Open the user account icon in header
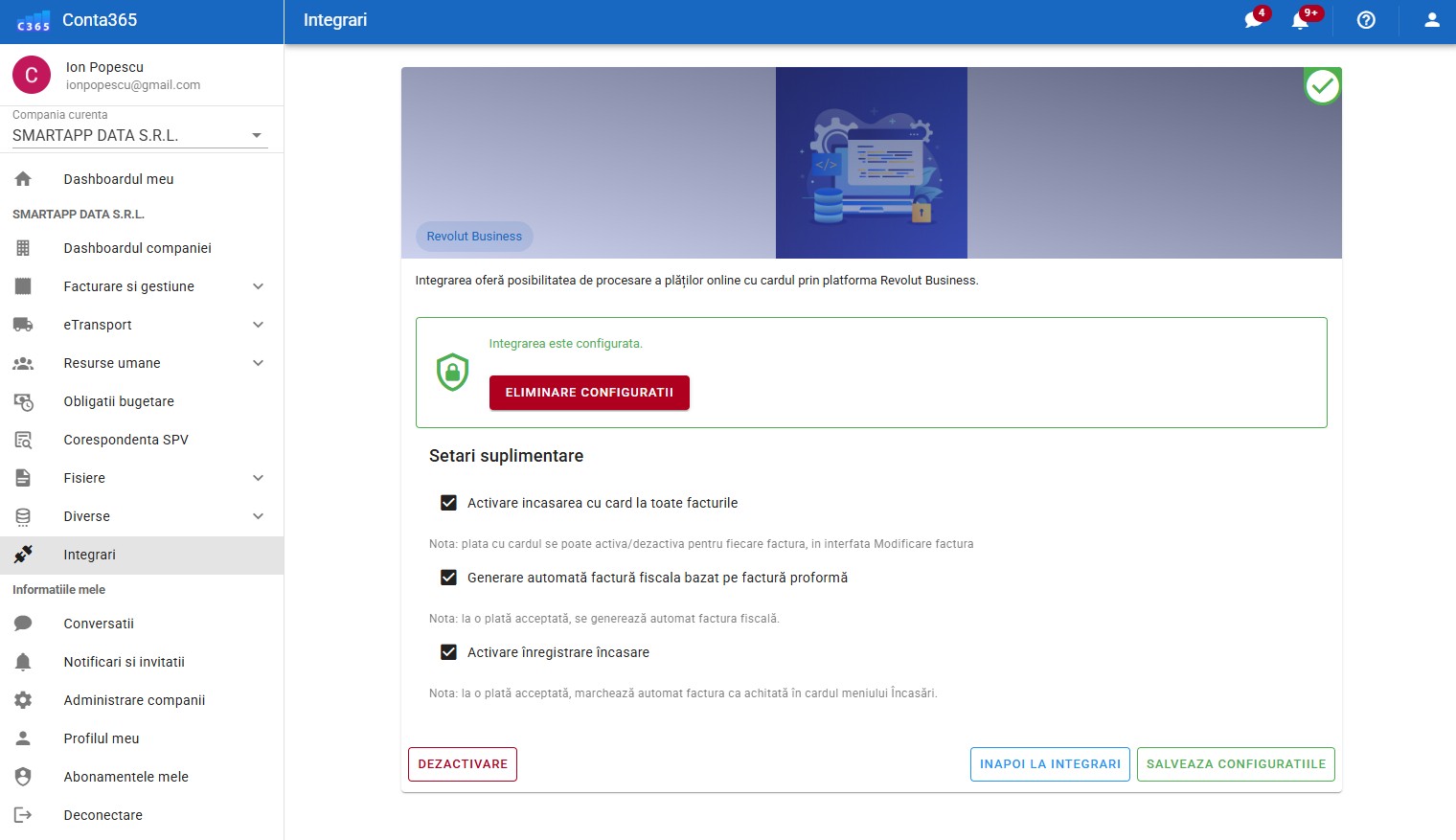 [1431, 20]
